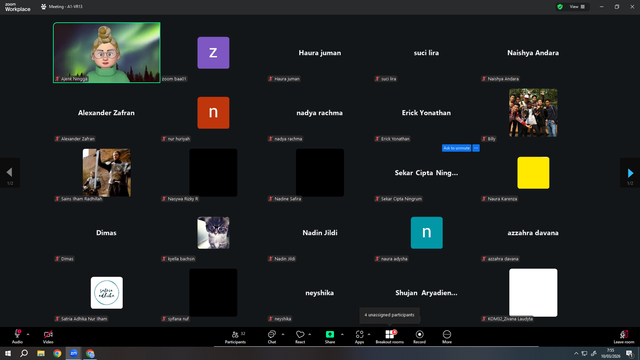This screenshot has height=360, width=640.
Task: Click the Haura juman participant name
Action: tap(320, 53)
